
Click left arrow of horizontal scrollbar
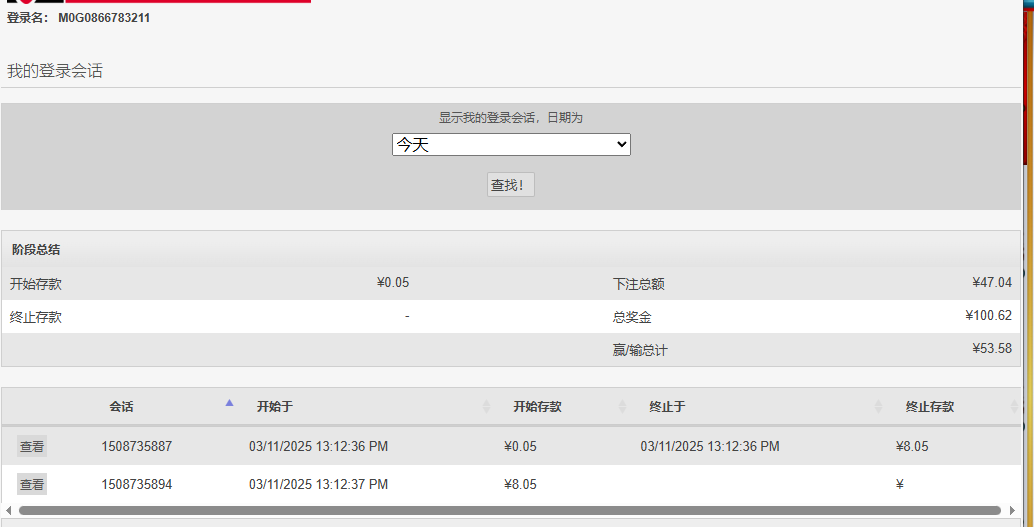pos(9,510)
